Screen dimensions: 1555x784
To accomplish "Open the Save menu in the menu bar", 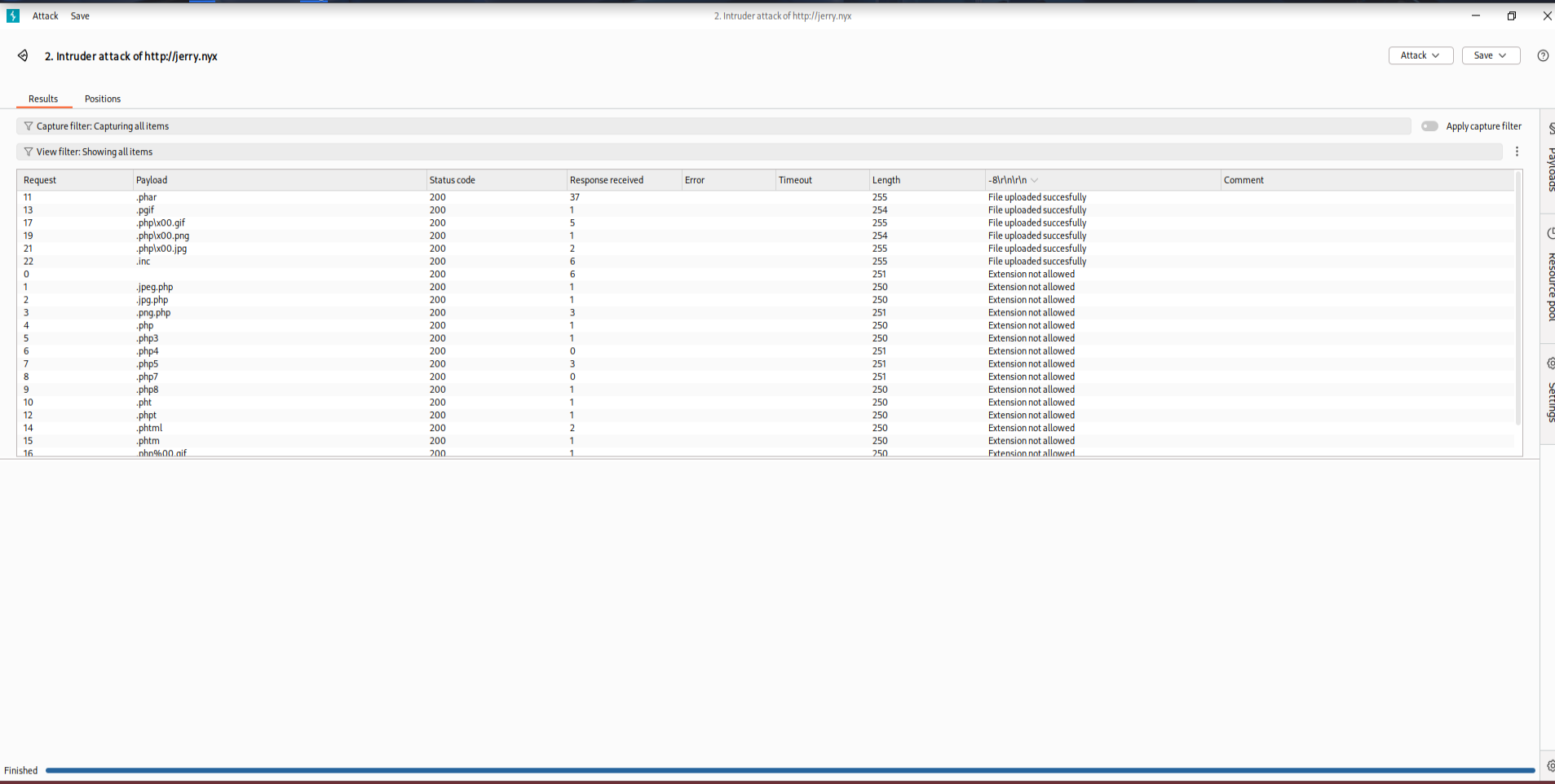I will point(80,15).
